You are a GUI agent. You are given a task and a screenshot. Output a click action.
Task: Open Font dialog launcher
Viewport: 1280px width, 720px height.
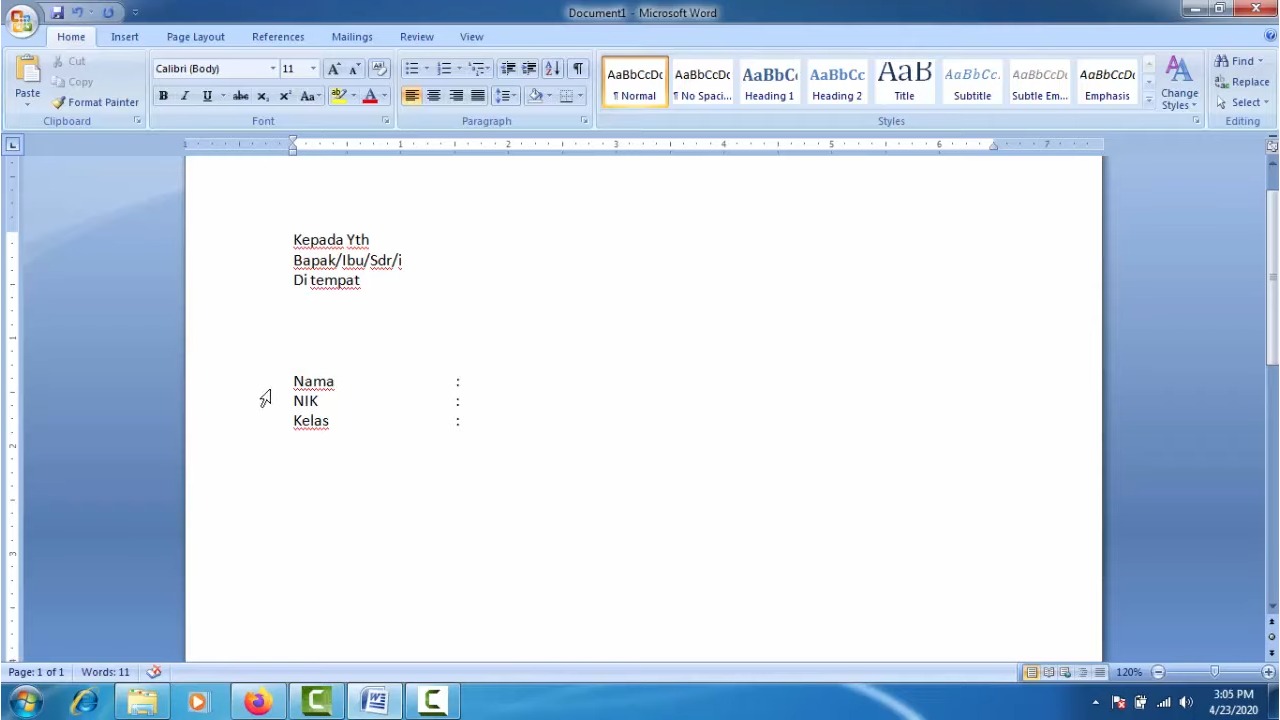point(385,121)
